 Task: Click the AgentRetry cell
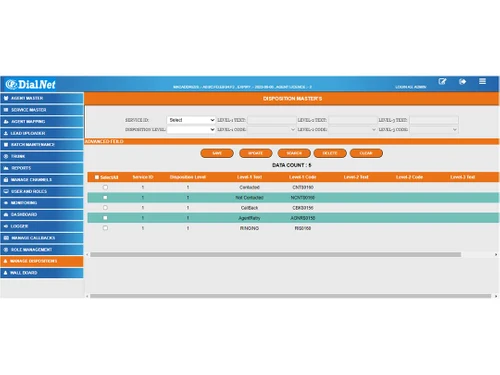point(249,218)
